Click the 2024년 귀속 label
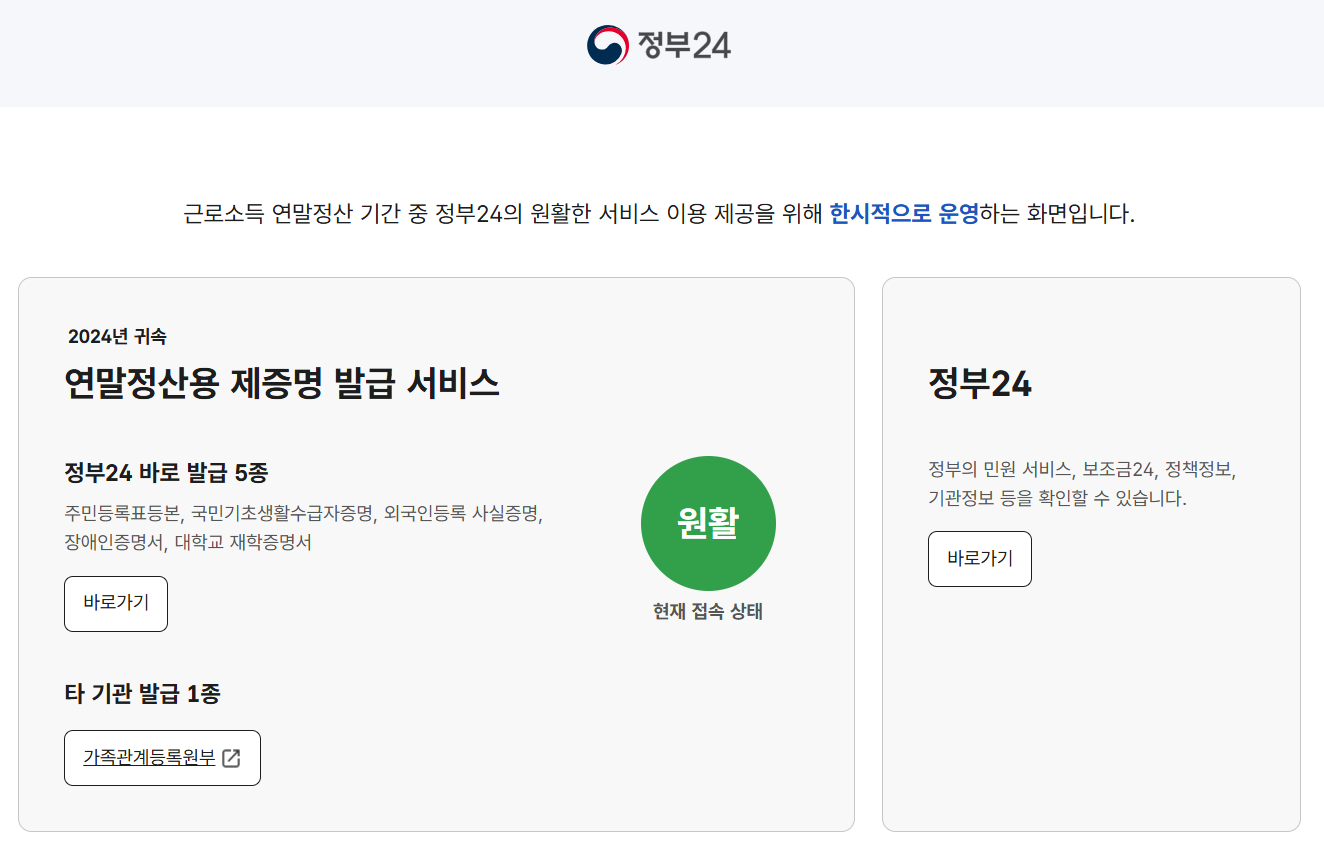This screenshot has height=847, width=1324. (x=117, y=337)
